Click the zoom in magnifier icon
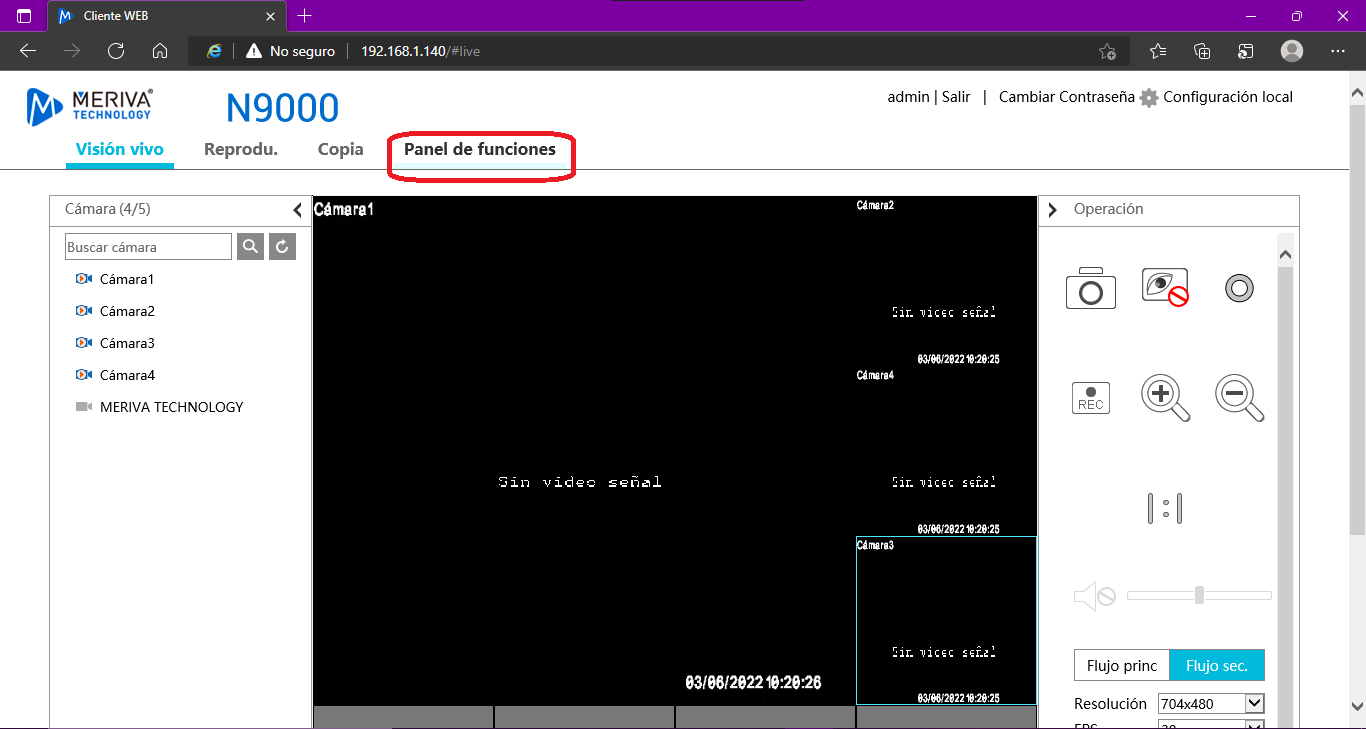The height and width of the screenshot is (729, 1366). coord(1165,397)
